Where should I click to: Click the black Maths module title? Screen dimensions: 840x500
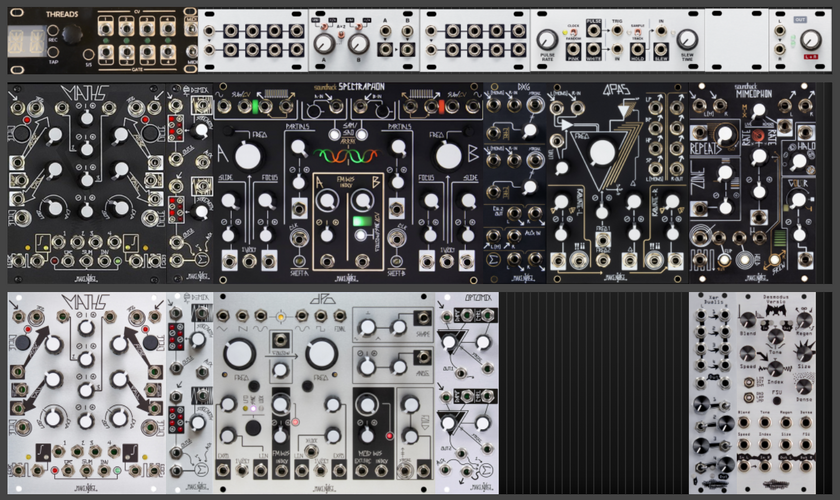86,92
